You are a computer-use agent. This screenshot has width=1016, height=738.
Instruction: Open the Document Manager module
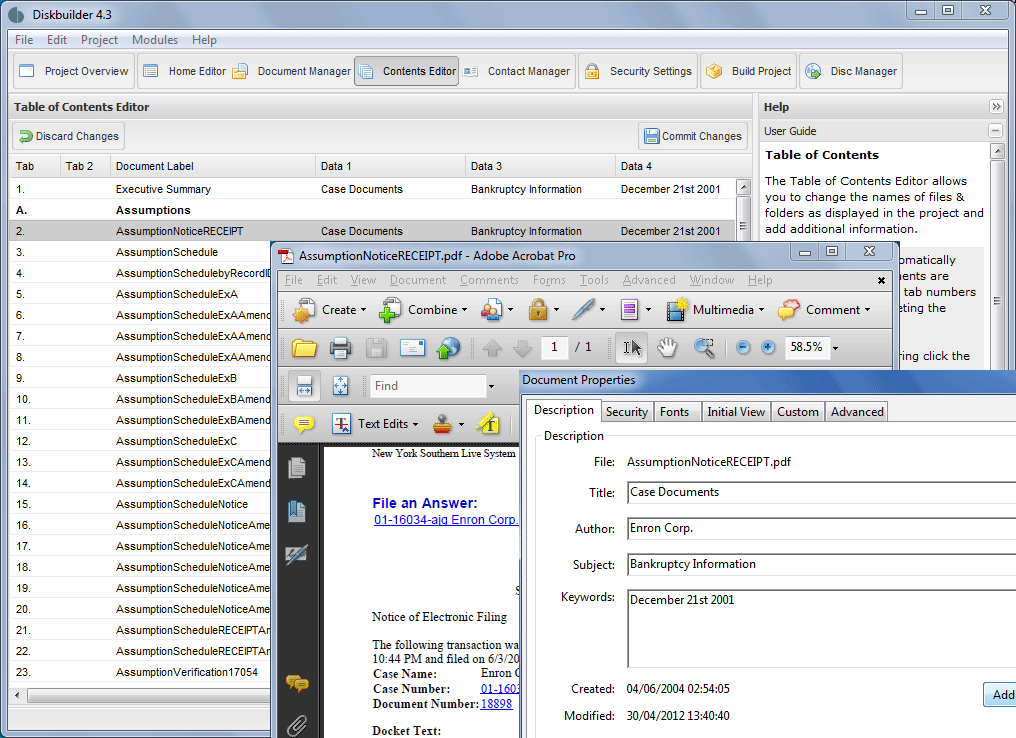[x=292, y=71]
